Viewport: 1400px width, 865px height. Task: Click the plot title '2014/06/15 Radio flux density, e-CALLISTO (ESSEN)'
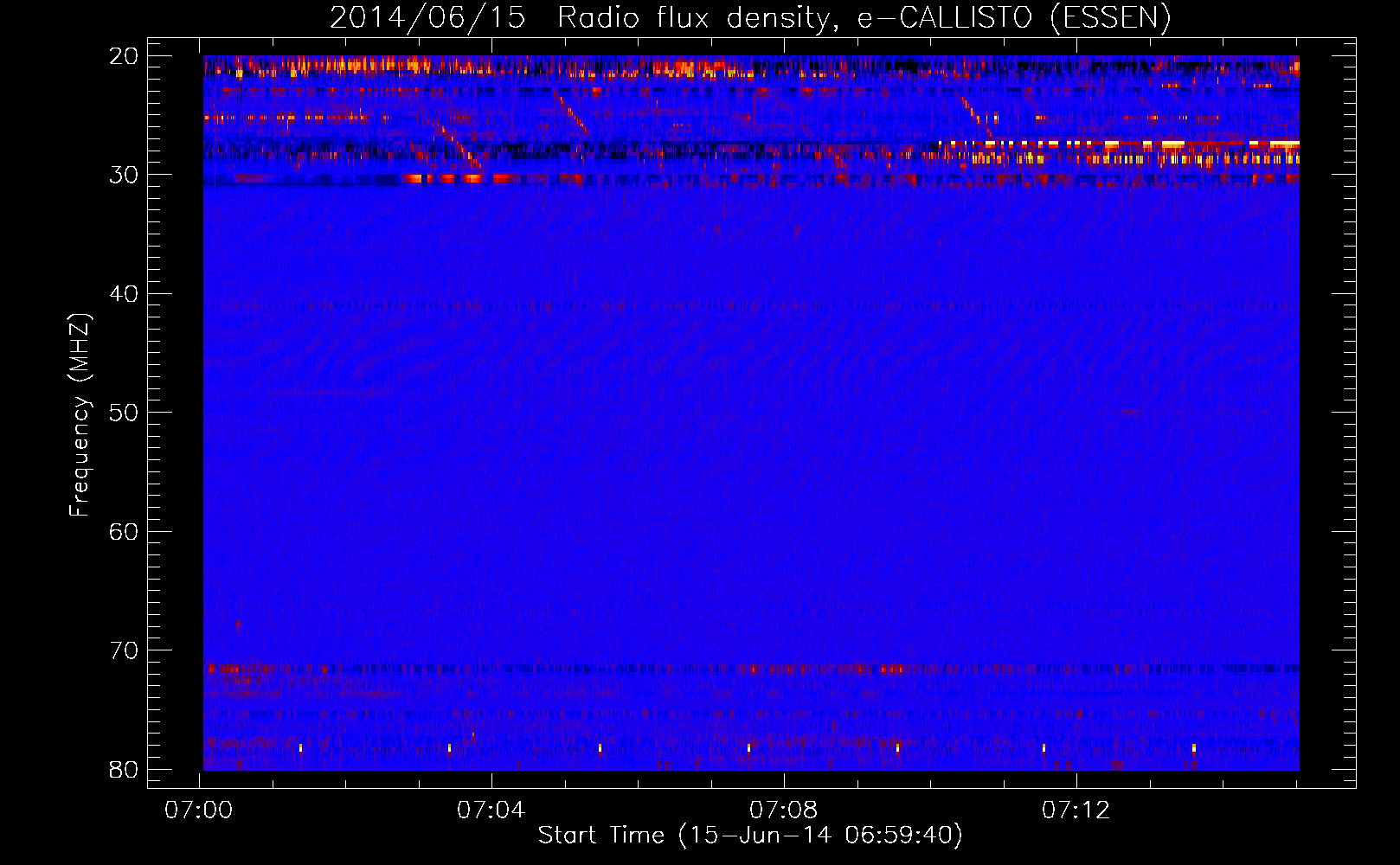[x=750, y=18]
